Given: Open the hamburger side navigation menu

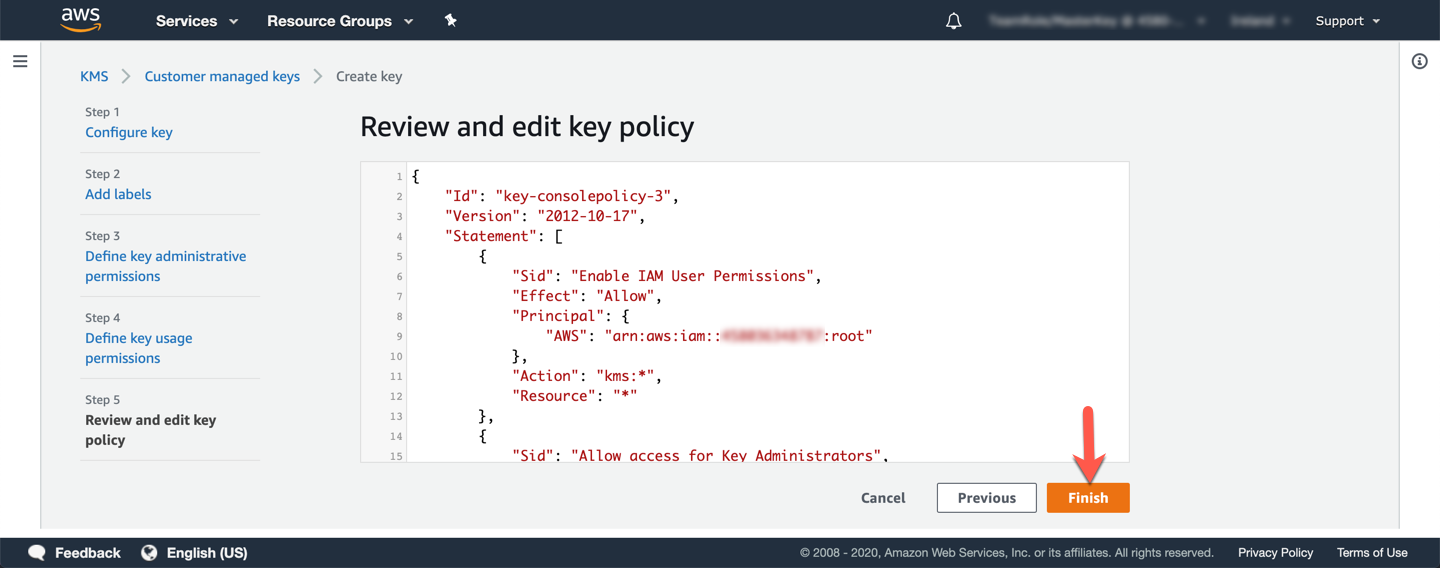Looking at the screenshot, I should (x=20, y=62).
